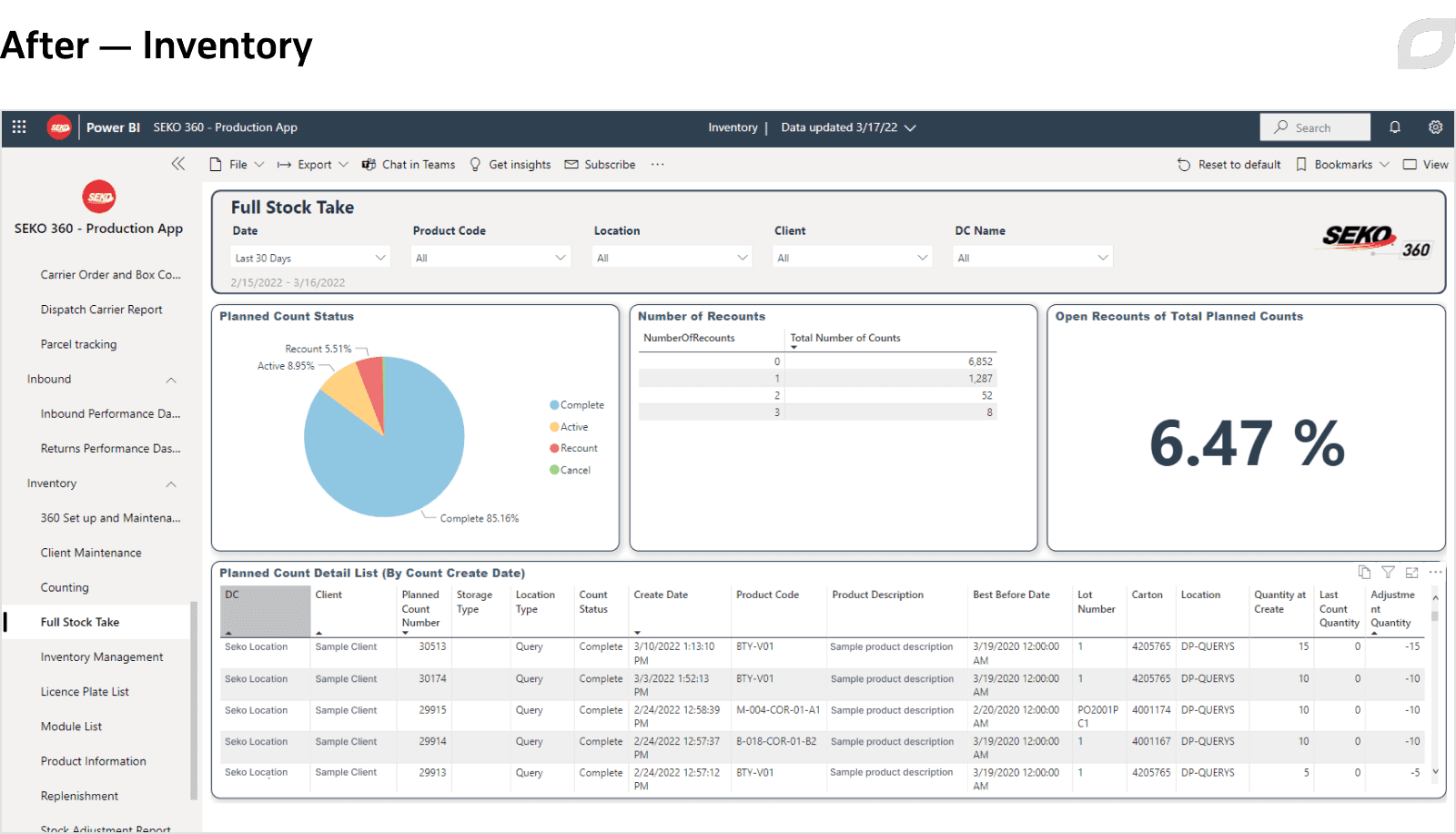
Task: Open Client Maintenance page
Action: point(91,553)
